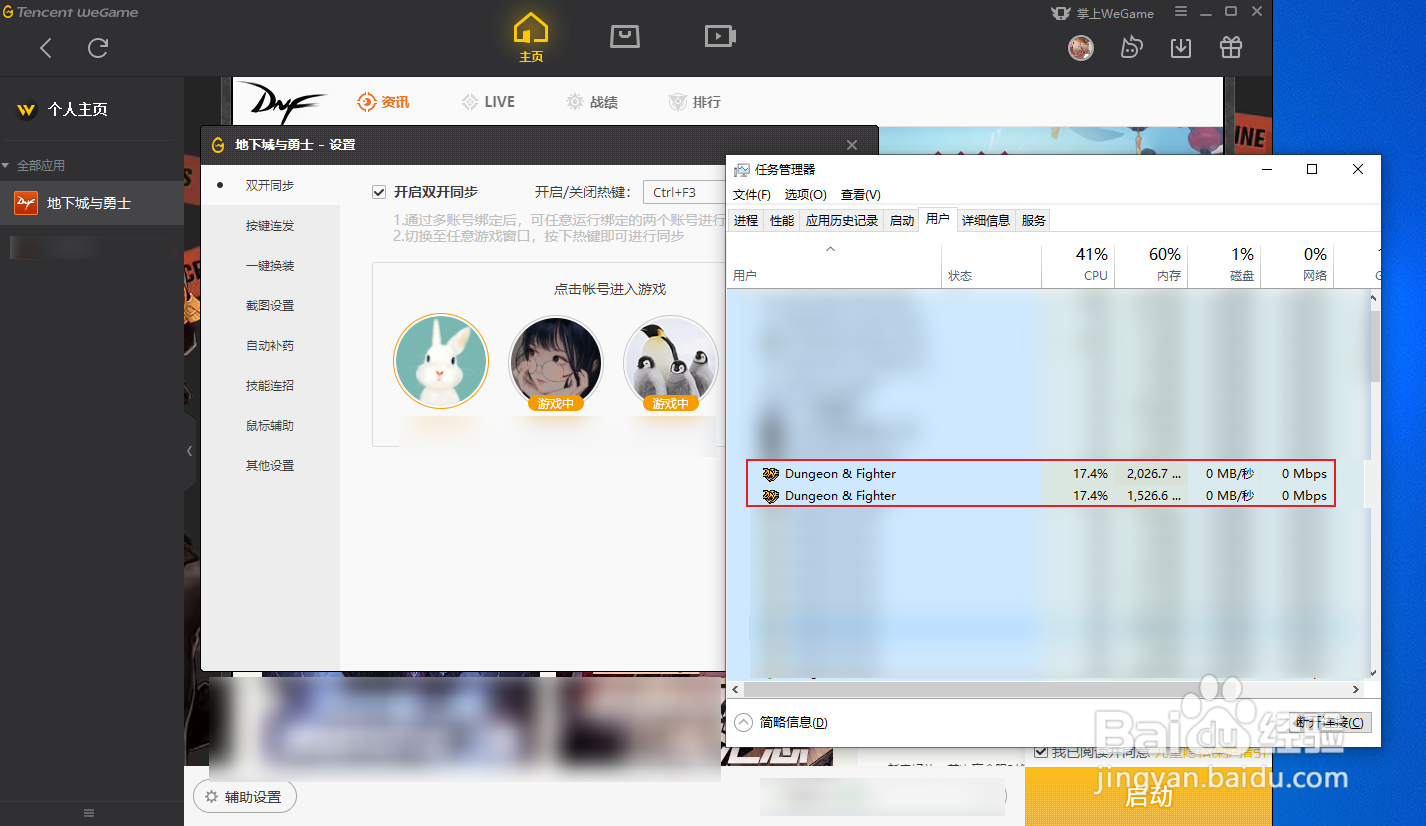Sort by the 内存 column header
Screen dimensions: 1426x826
[1151, 265]
